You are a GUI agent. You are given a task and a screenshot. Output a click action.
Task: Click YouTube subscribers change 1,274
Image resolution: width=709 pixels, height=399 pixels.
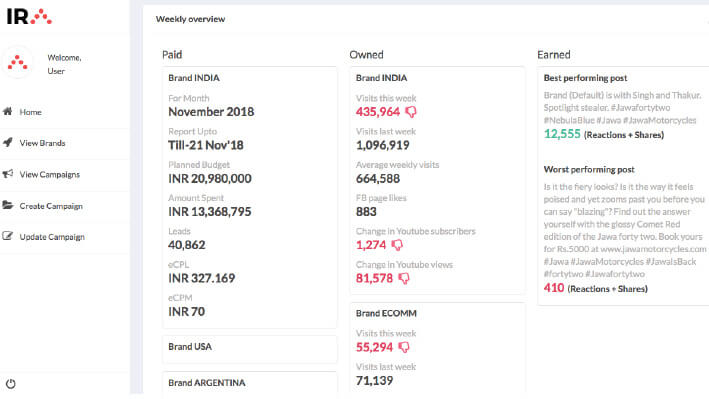tap(371, 245)
